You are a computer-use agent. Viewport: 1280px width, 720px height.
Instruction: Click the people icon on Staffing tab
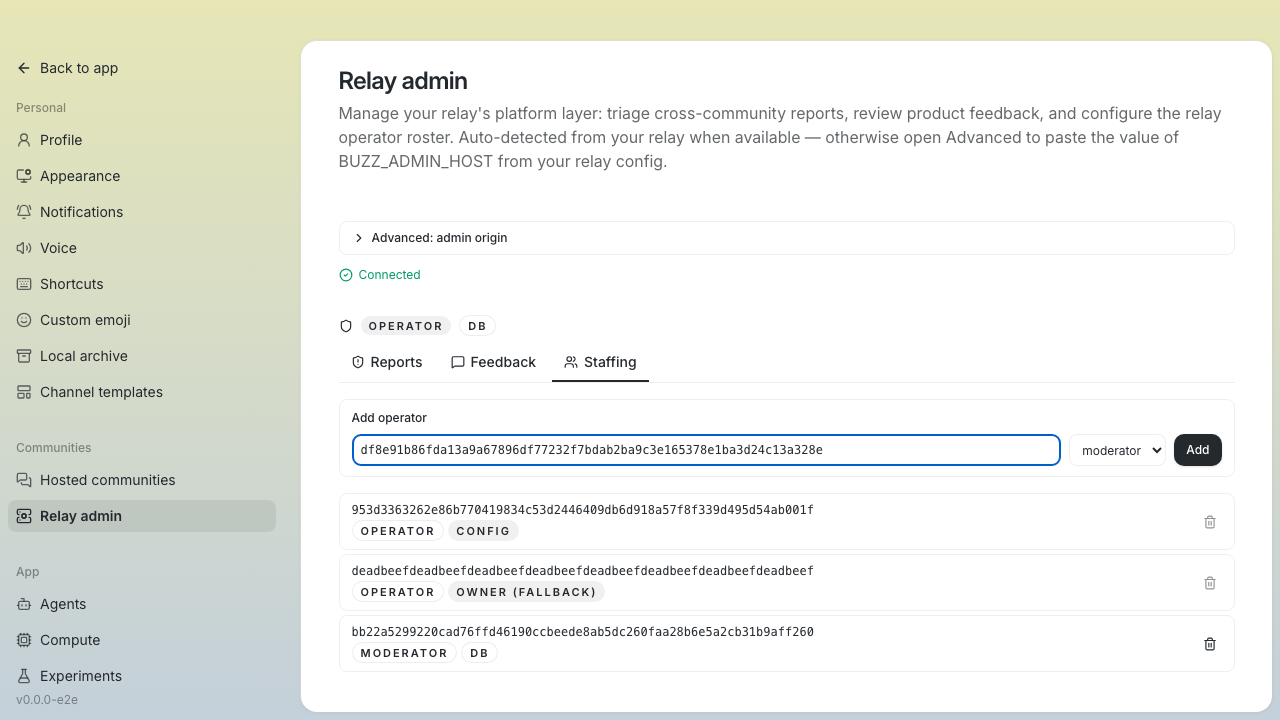pos(571,362)
